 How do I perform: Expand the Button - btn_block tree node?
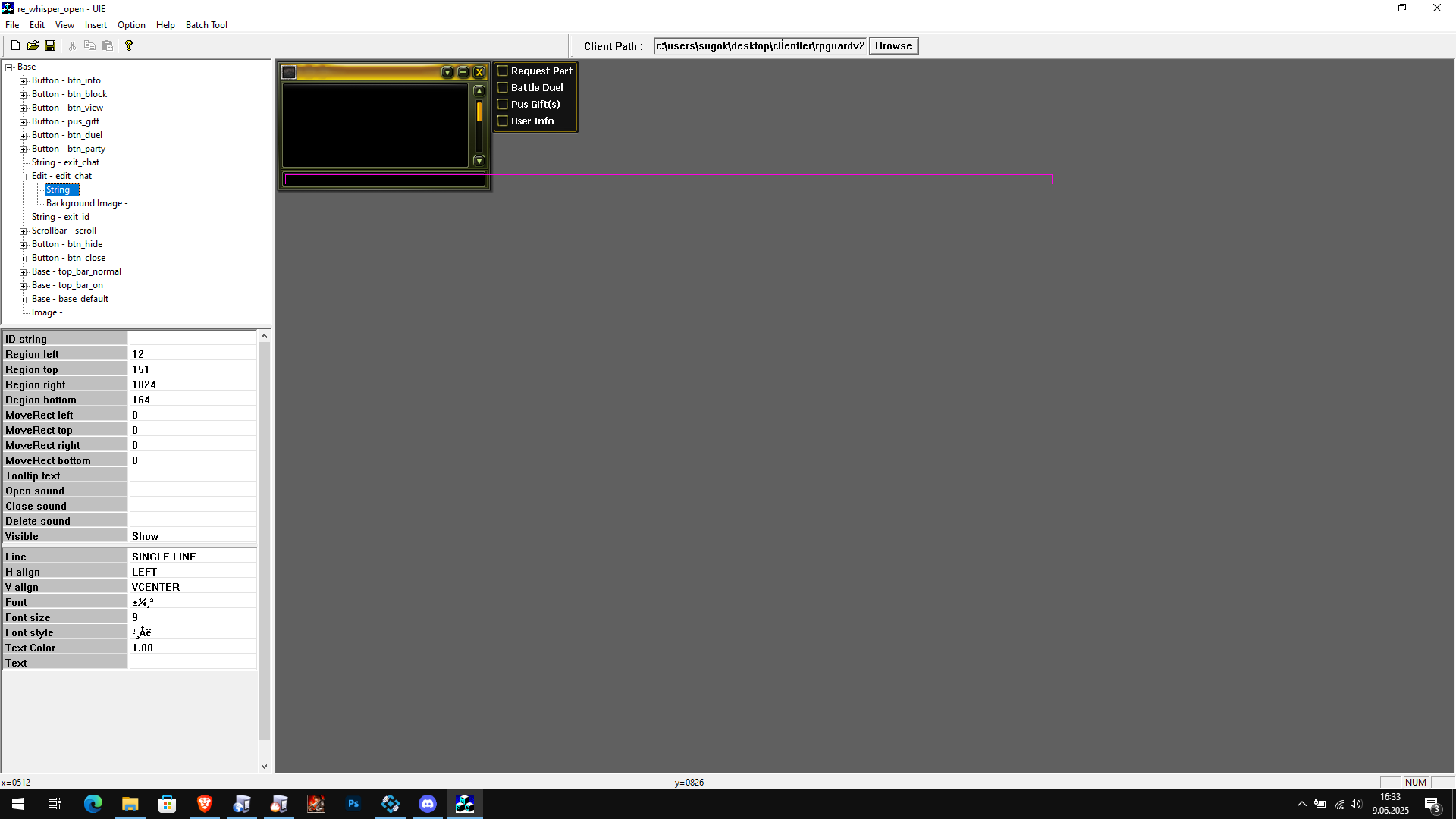[24, 94]
